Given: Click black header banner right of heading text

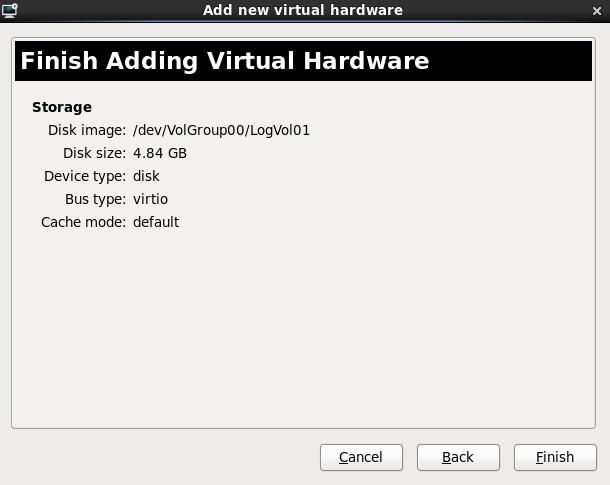Looking at the screenshot, I should 515,61.
